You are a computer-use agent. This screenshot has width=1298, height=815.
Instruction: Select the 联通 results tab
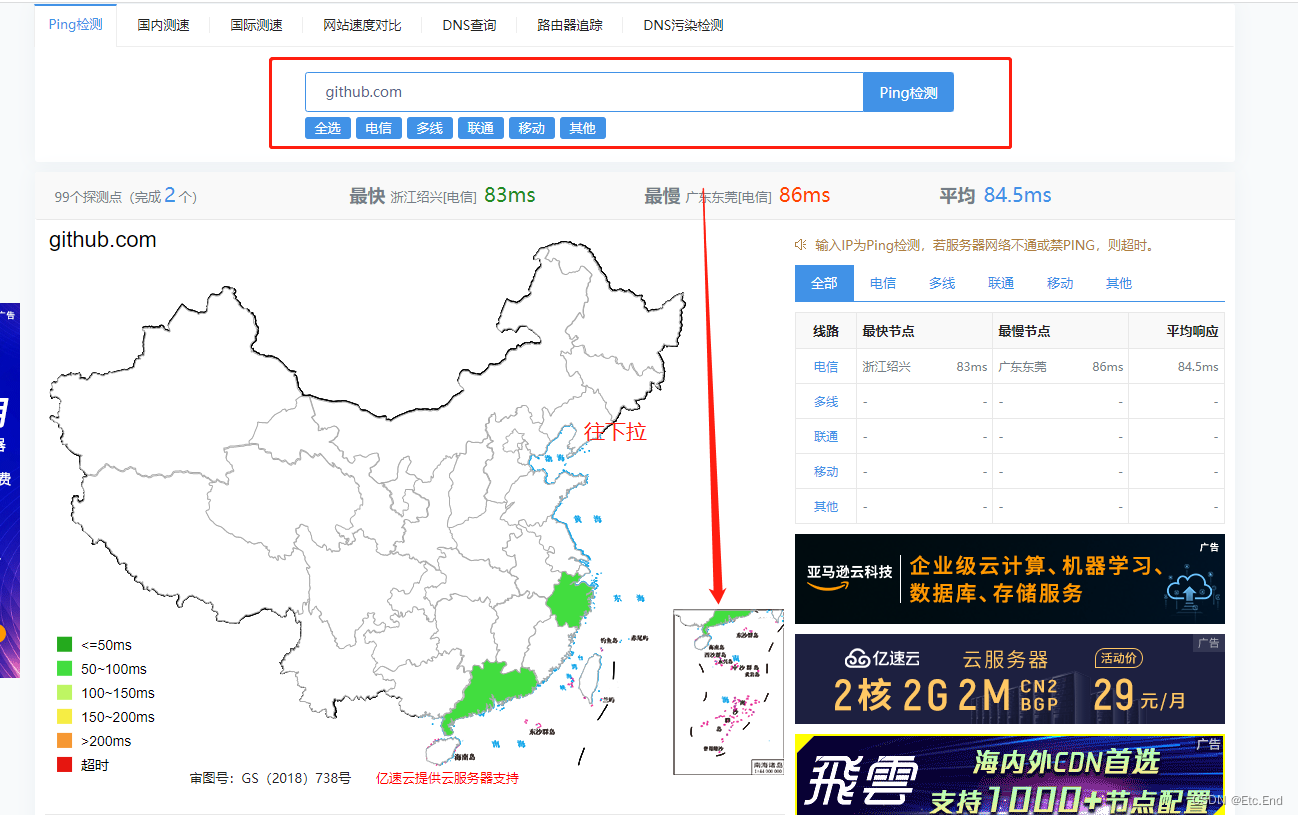click(x=1001, y=283)
